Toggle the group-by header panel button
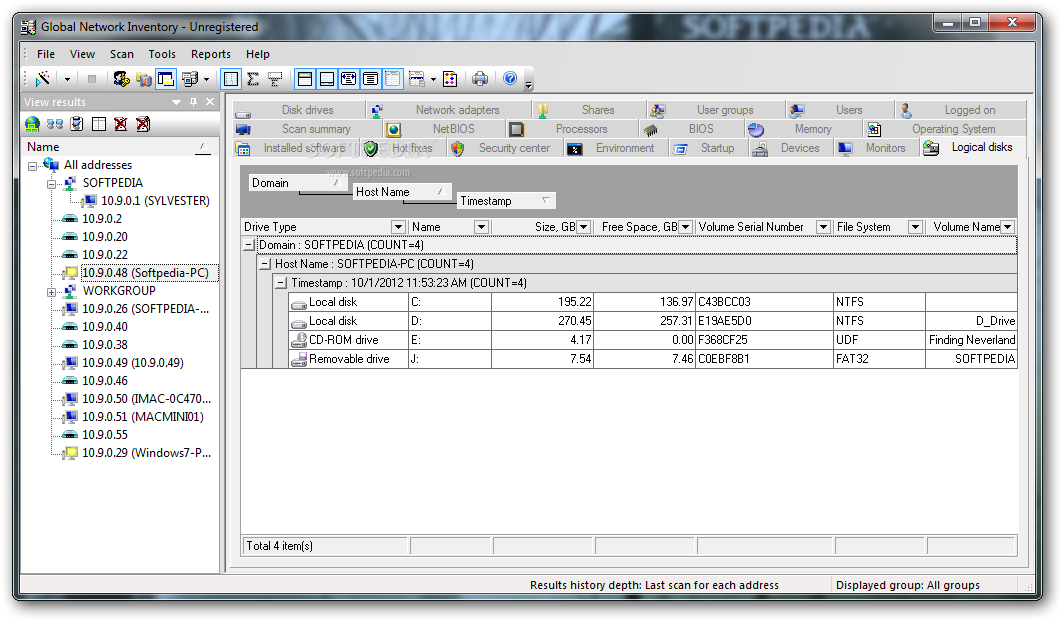 pos(305,79)
